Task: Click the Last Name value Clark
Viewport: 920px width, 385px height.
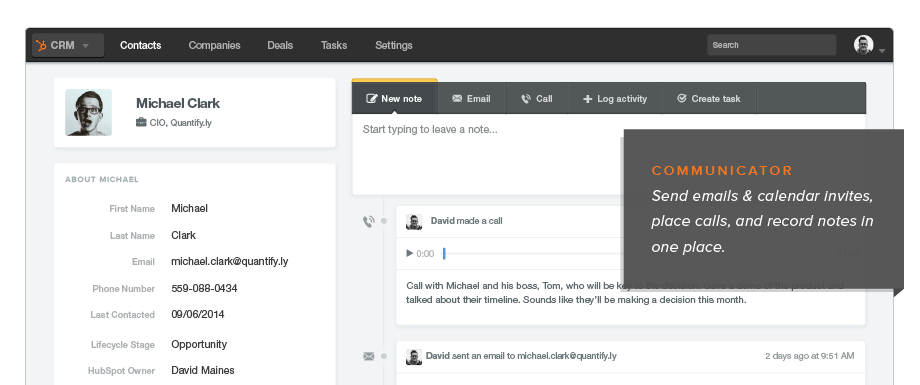Action: 184,235
